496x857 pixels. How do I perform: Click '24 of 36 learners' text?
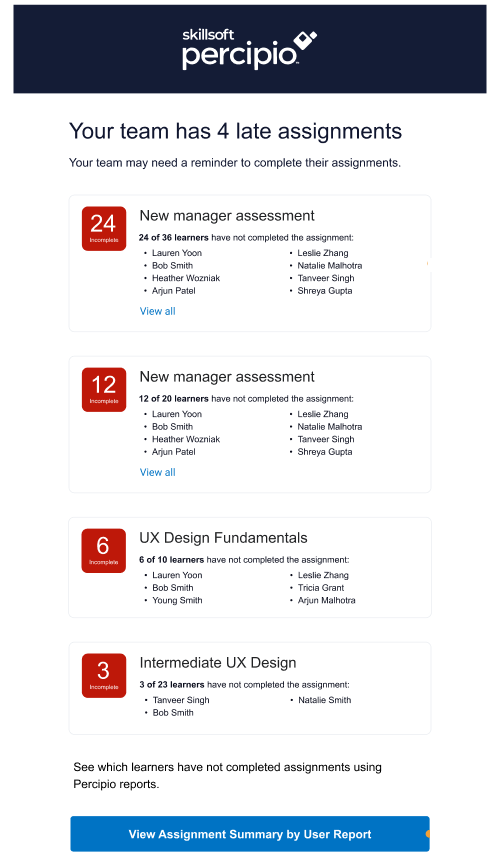pyautogui.click(x=174, y=238)
